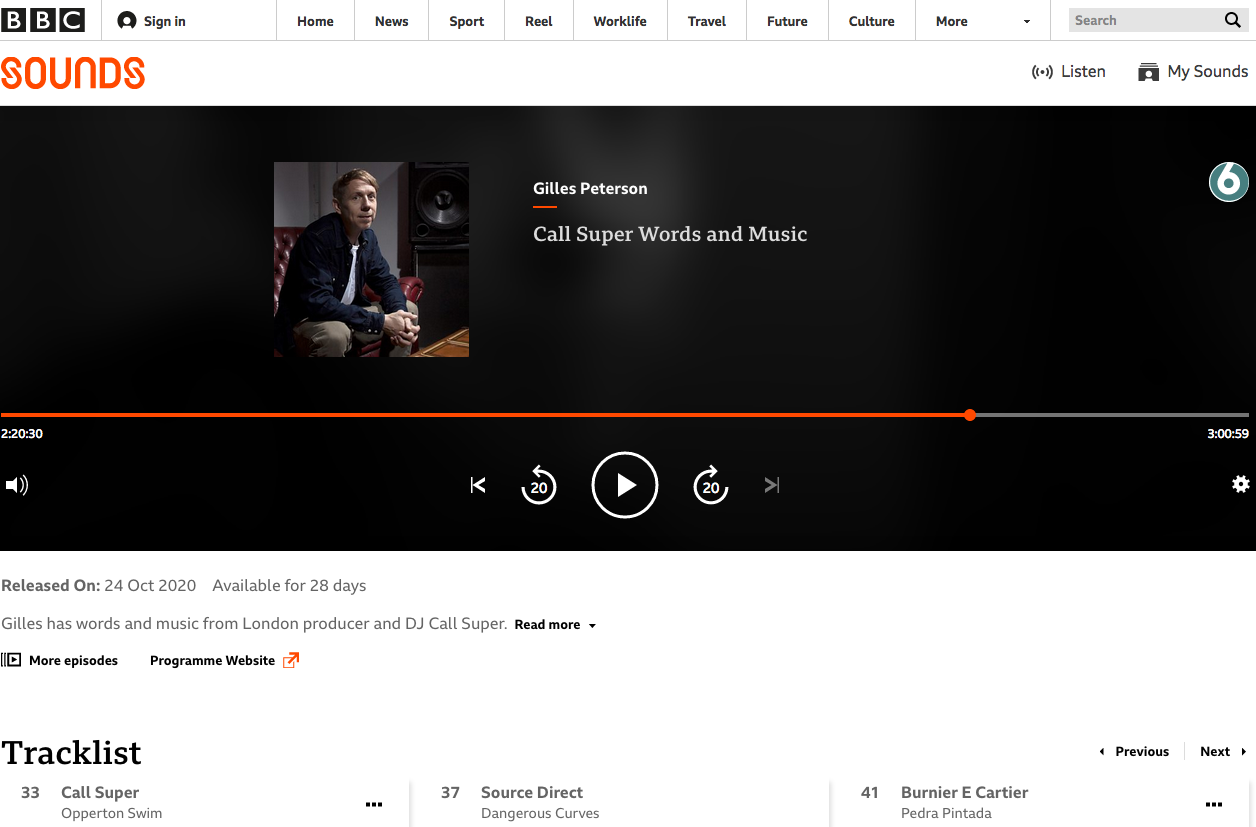Open the Reel section
Viewport: 1256px width, 827px height.
click(538, 21)
